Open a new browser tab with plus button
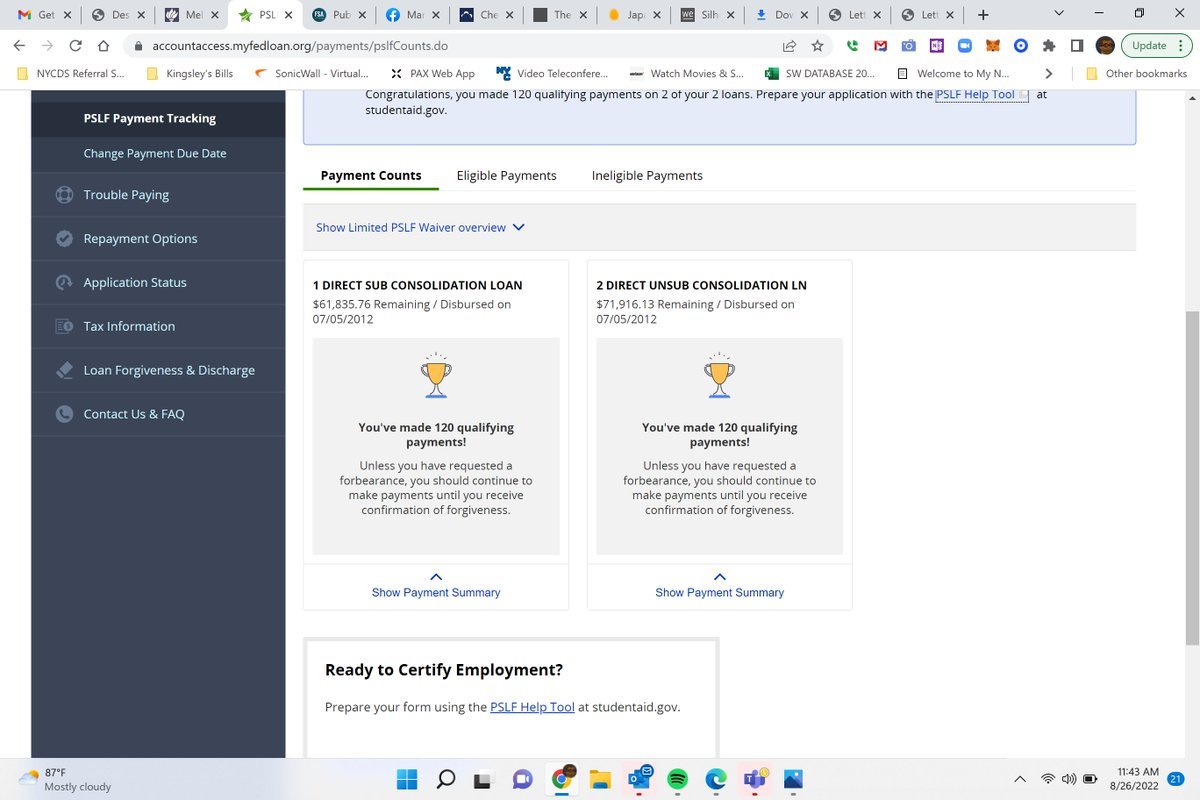Viewport: 1200px width, 800px height. pos(983,15)
